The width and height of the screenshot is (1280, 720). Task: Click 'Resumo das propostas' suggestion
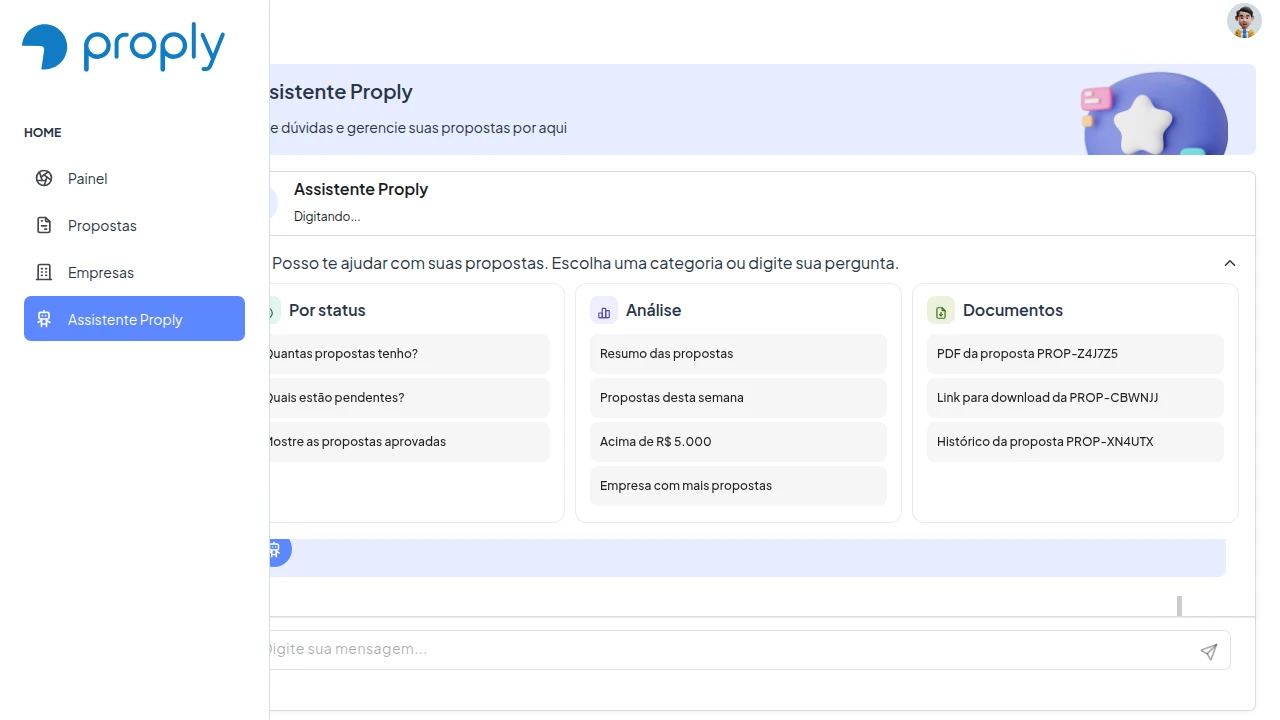738,354
